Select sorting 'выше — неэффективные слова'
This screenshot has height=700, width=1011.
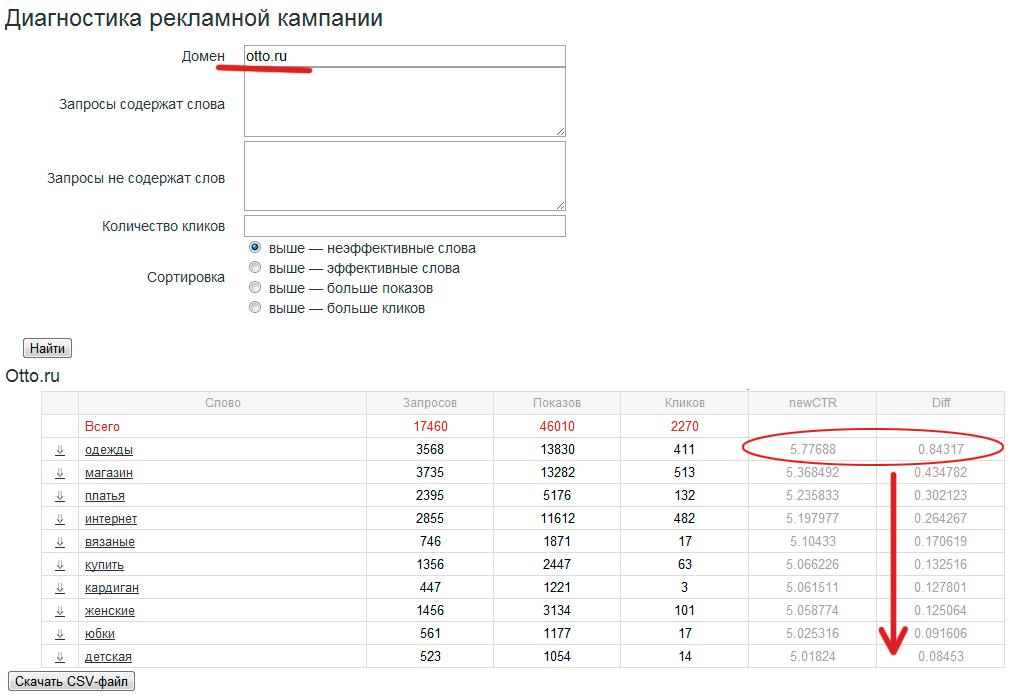[255, 248]
